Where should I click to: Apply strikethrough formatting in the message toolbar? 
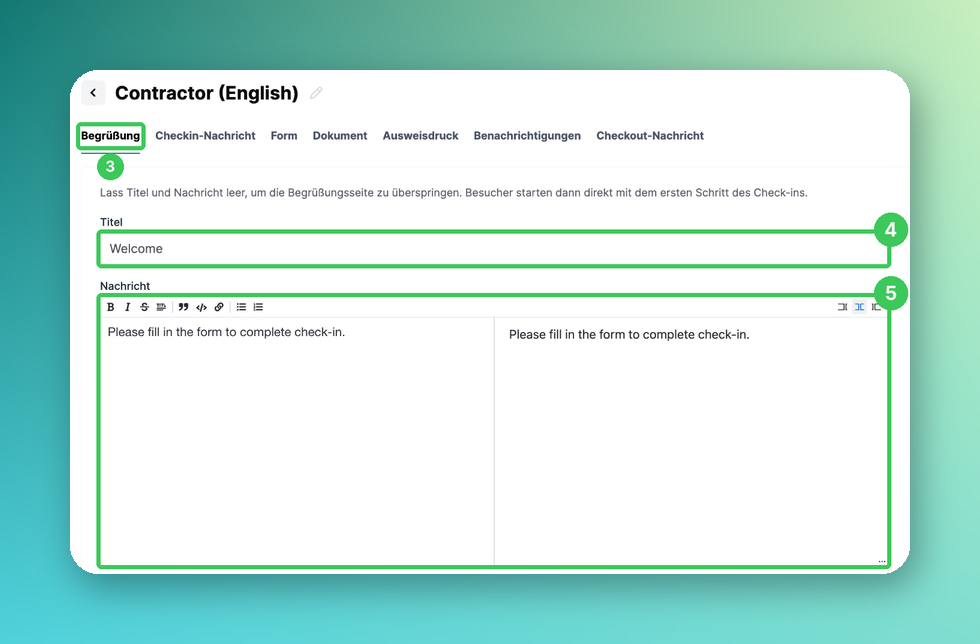coord(144,307)
